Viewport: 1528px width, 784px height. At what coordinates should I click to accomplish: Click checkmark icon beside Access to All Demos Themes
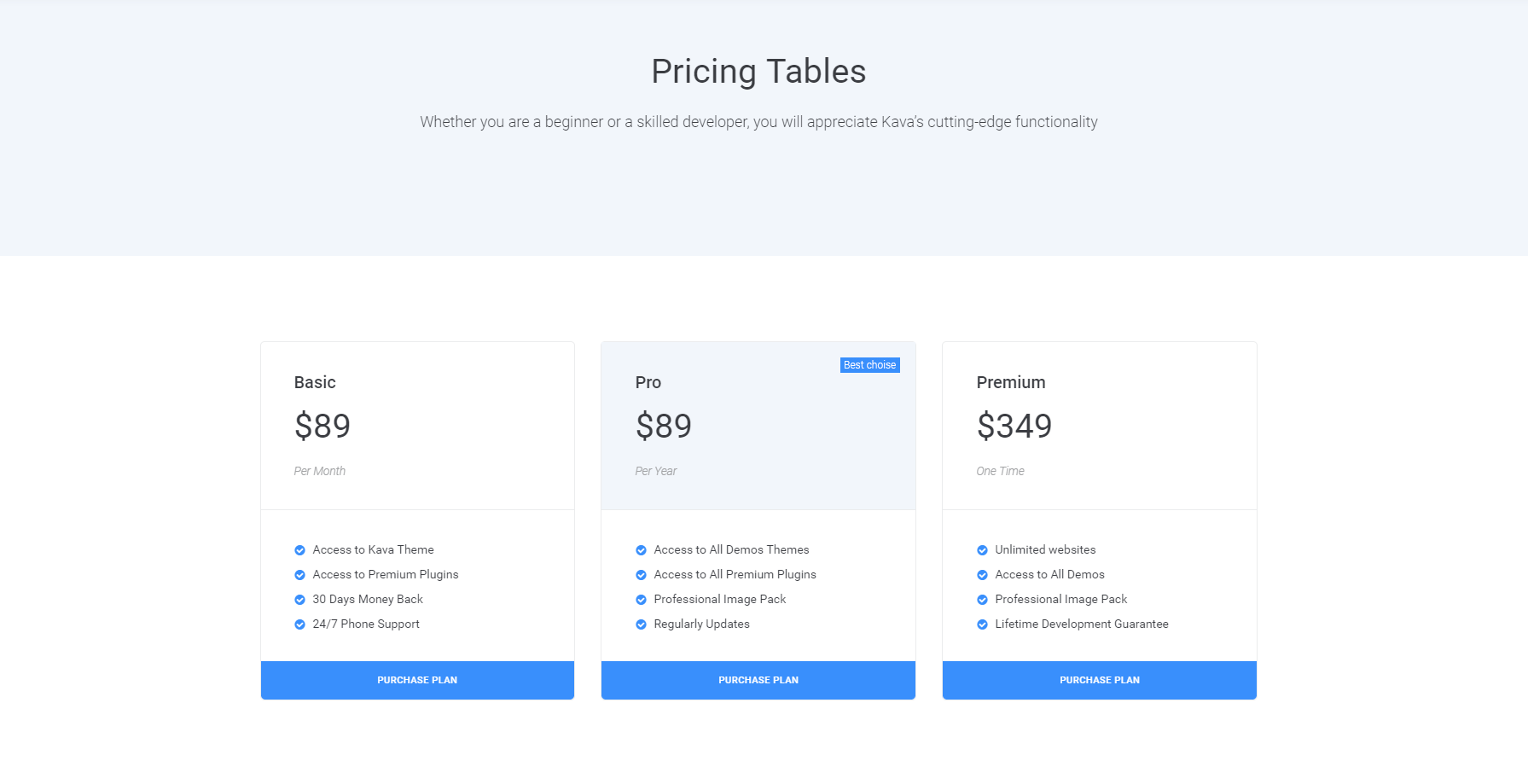[641, 550]
